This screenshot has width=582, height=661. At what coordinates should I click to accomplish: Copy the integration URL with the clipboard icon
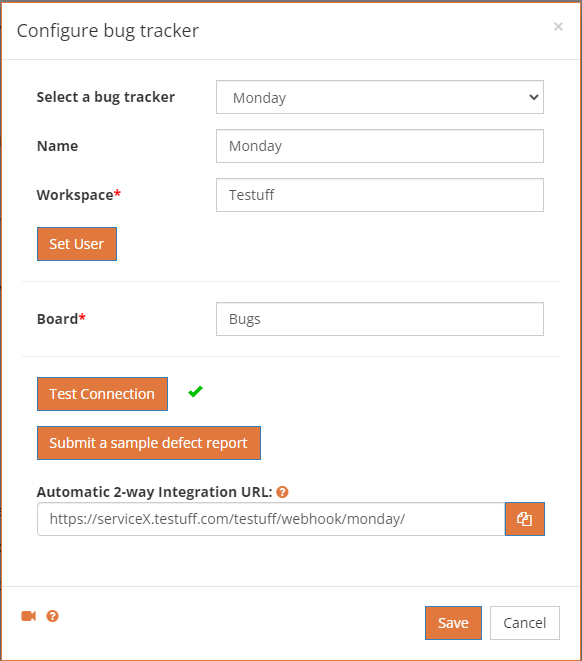coord(525,519)
